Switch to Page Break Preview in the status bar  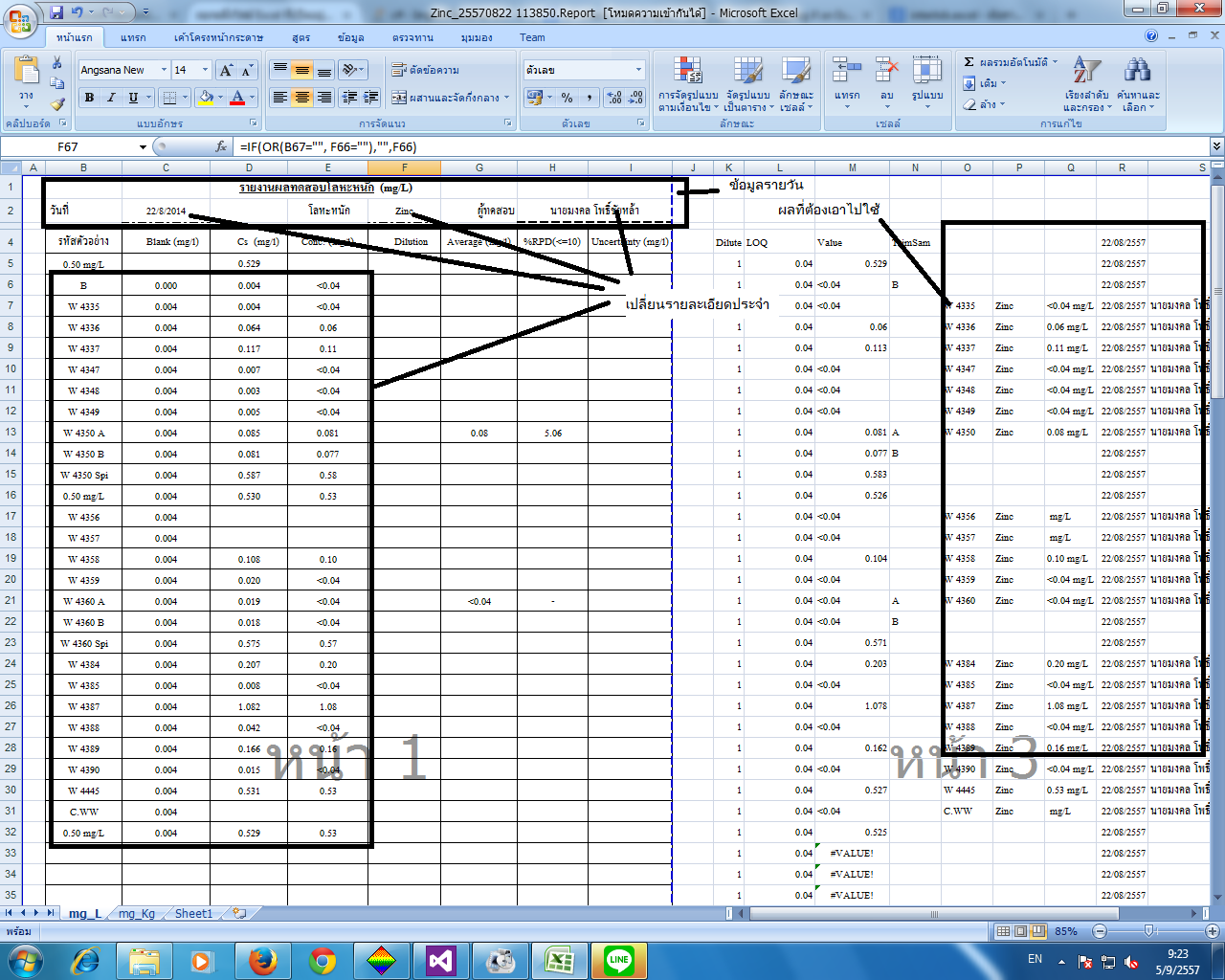(x=1037, y=931)
